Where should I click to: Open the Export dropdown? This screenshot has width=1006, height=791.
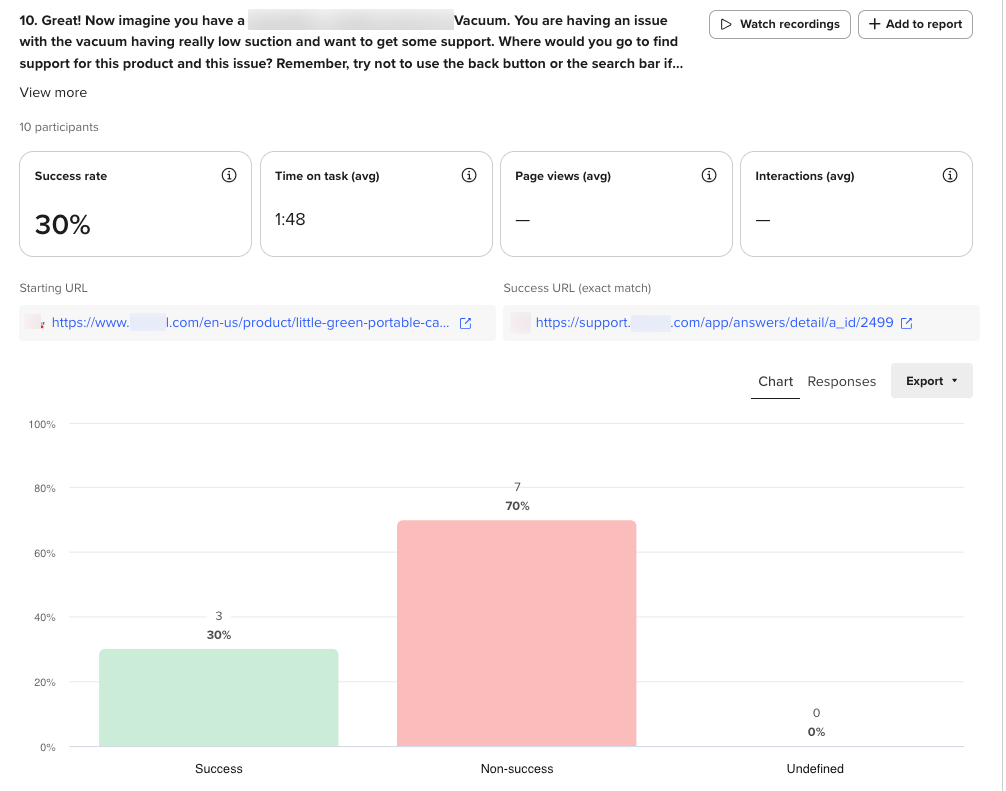[931, 381]
